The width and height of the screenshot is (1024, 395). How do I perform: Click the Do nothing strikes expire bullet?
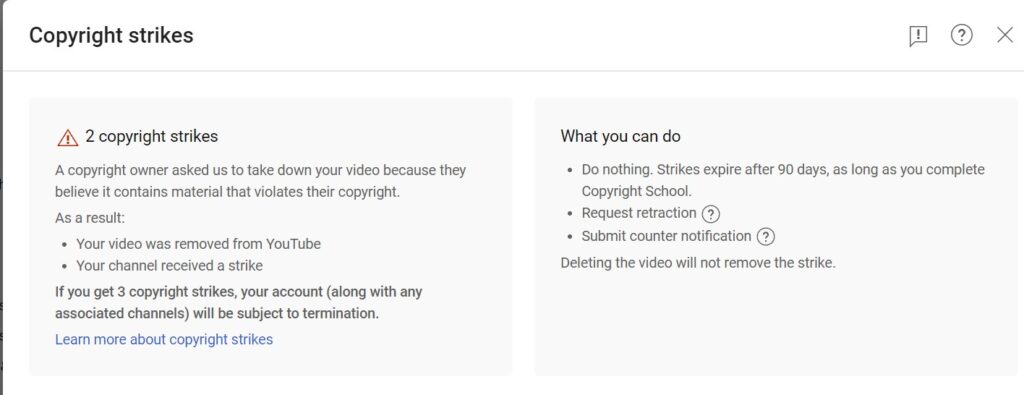783,180
